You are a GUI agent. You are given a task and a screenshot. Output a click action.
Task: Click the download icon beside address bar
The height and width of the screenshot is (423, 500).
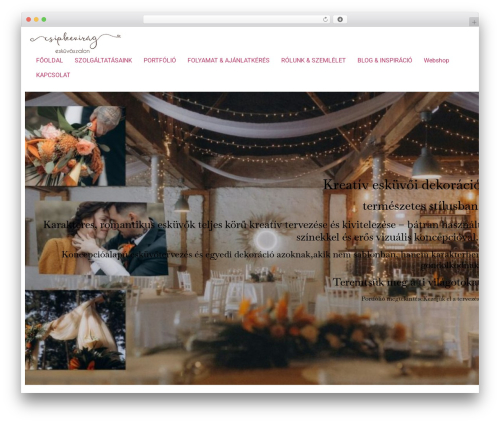click(340, 20)
